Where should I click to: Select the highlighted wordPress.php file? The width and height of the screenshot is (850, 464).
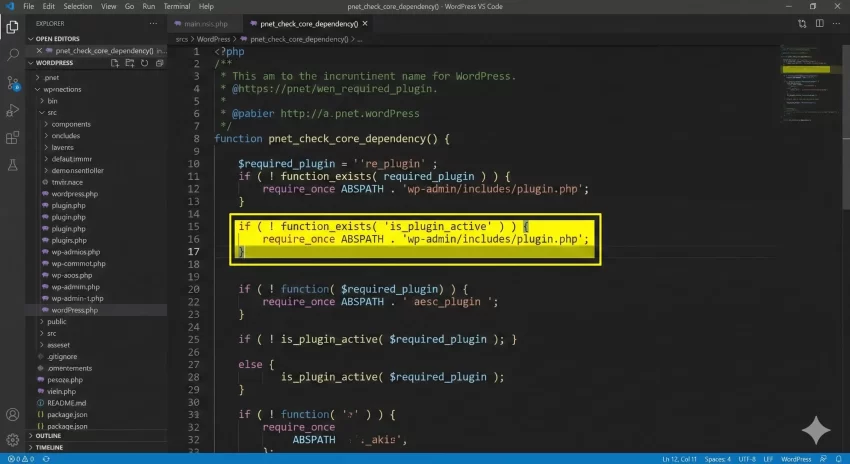click(74, 310)
